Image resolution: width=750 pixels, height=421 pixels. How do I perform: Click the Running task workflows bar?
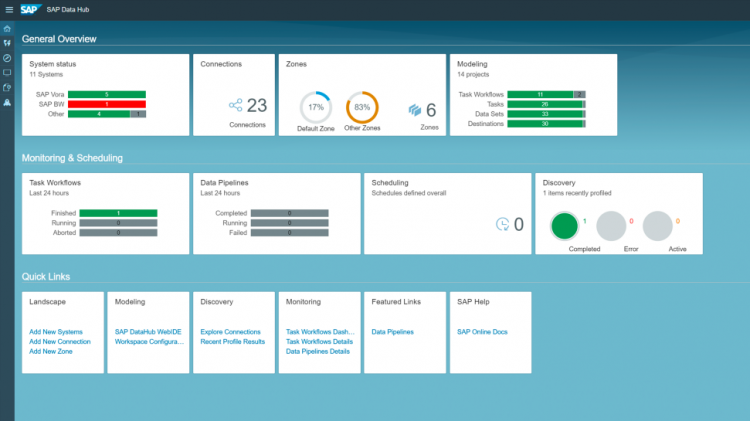pyautogui.click(x=118, y=223)
